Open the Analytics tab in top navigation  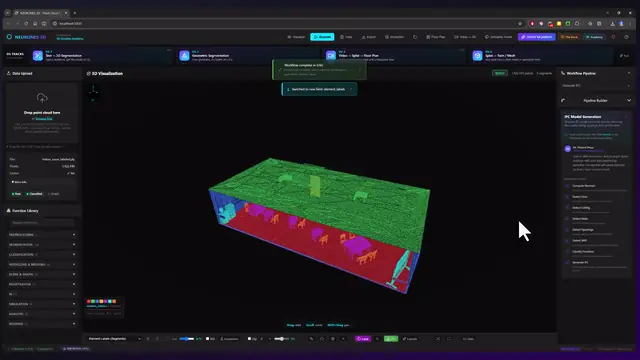click(394, 37)
